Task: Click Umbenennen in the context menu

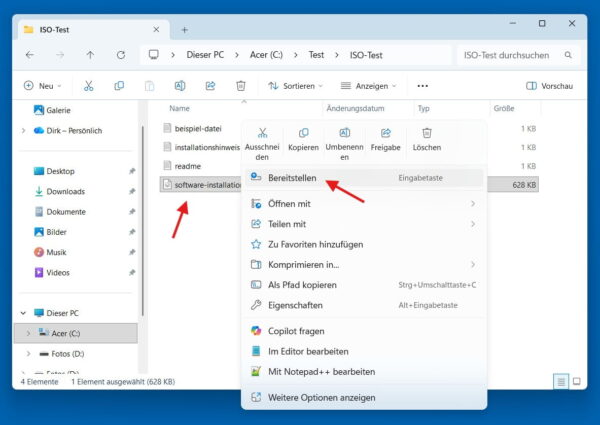Action: click(x=344, y=144)
